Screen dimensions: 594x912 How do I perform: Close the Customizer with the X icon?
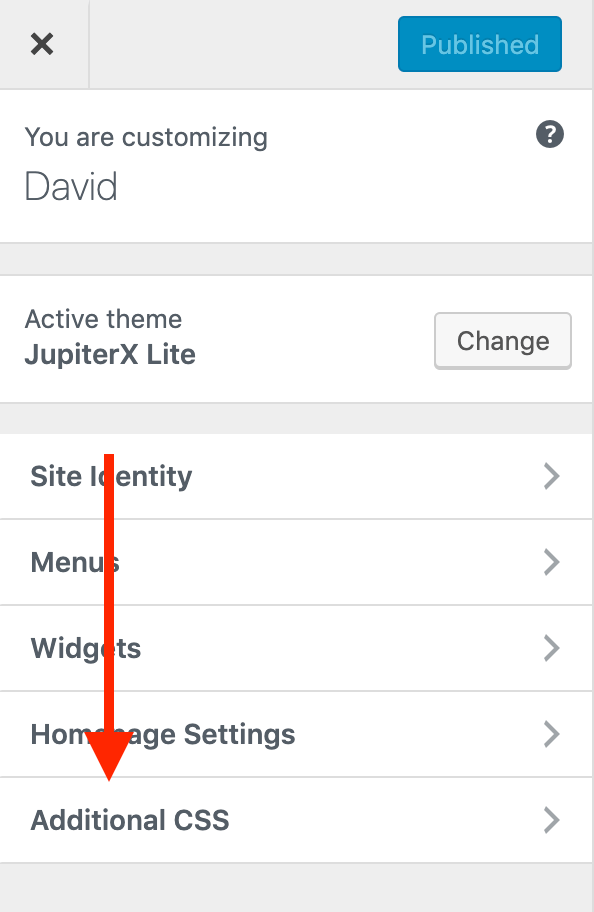(x=43, y=43)
